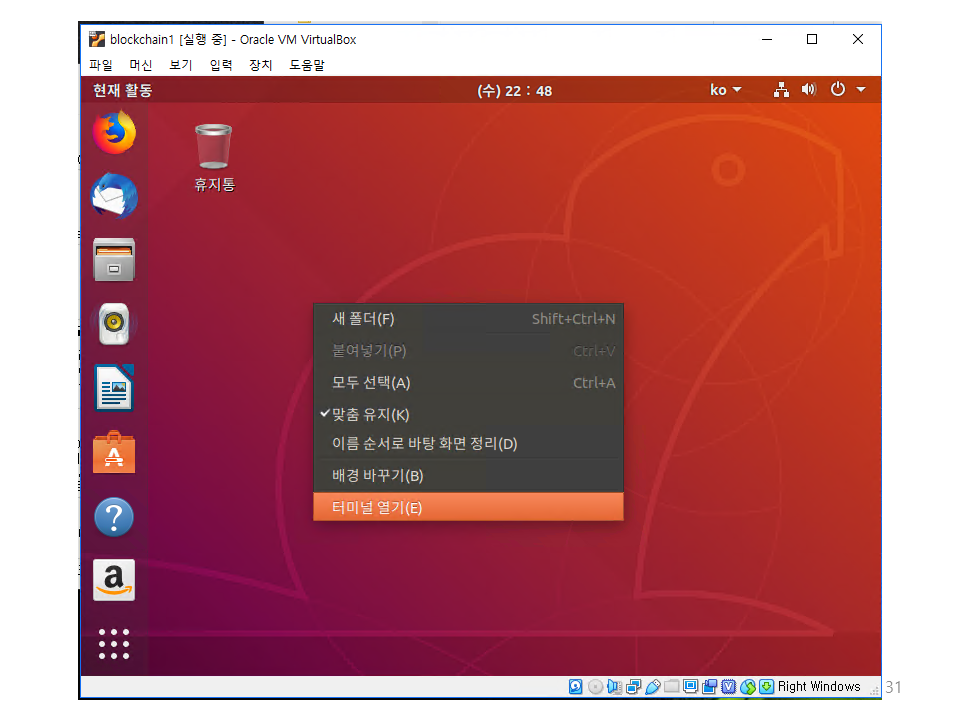The height and width of the screenshot is (720, 960).
Task: Click the audio status icon in VirtualBox bar
Action: 614,687
